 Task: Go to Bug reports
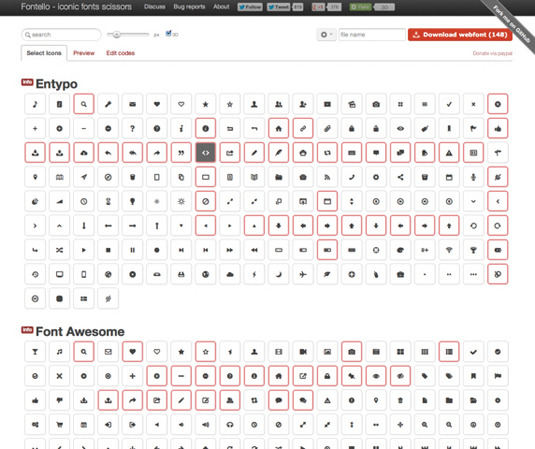(x=189, y=6)
